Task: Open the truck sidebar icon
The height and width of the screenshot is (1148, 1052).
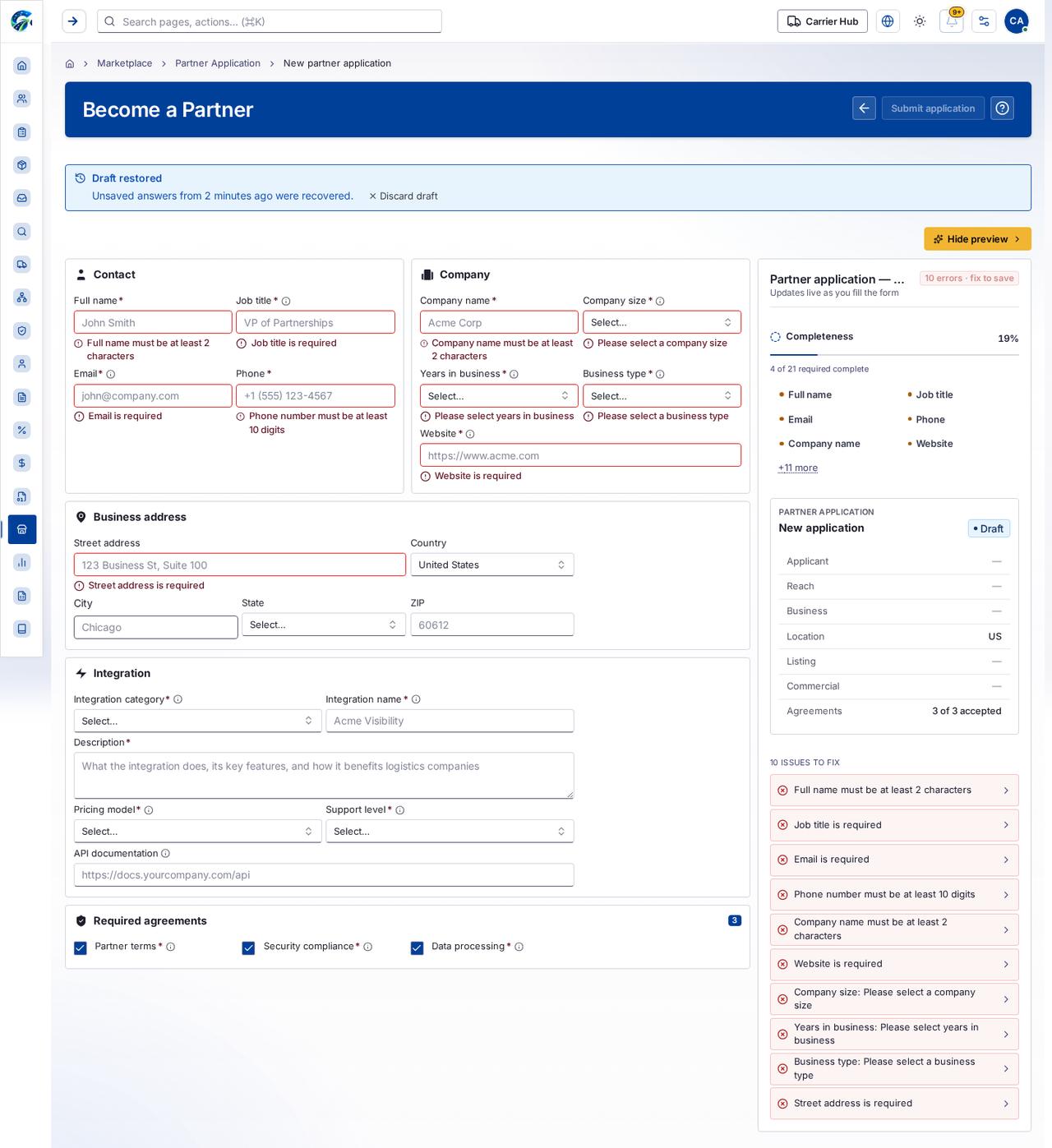Action: tap(22, 265)
